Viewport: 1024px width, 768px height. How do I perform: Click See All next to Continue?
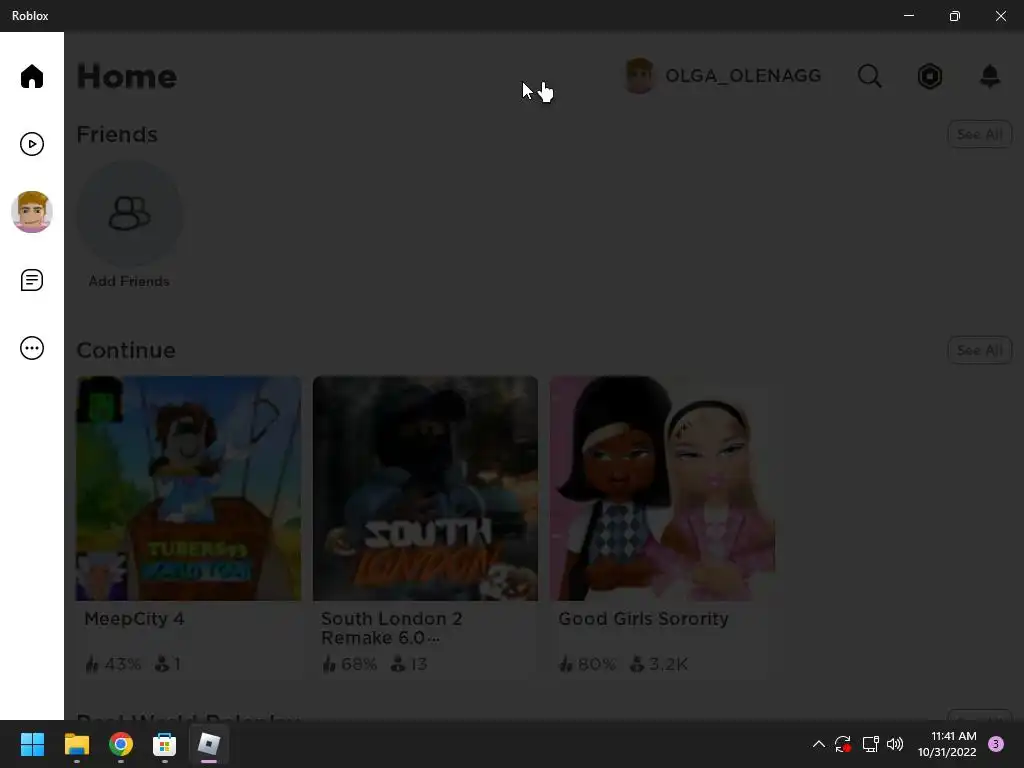[x=980, y=350]
